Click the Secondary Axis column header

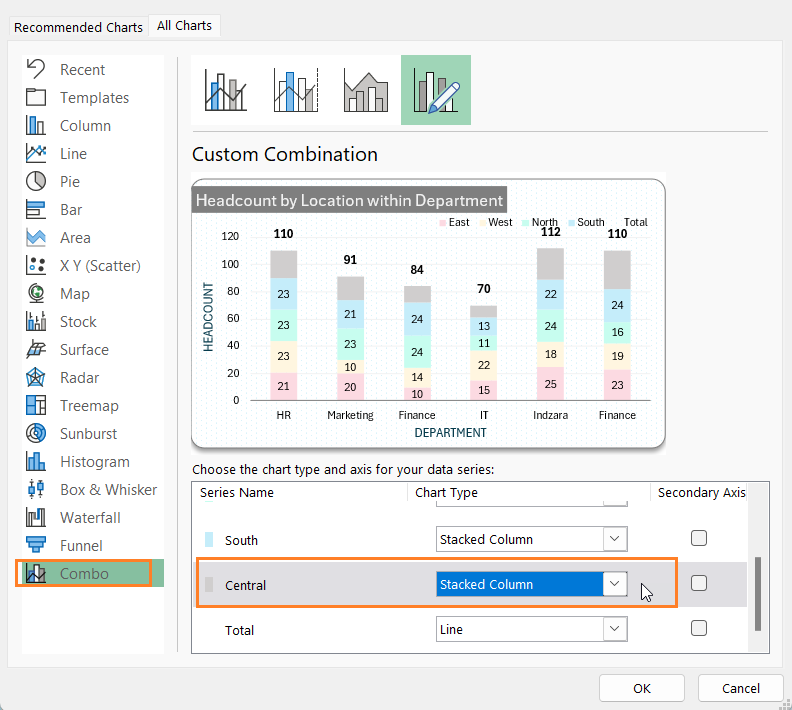point(702,492)
